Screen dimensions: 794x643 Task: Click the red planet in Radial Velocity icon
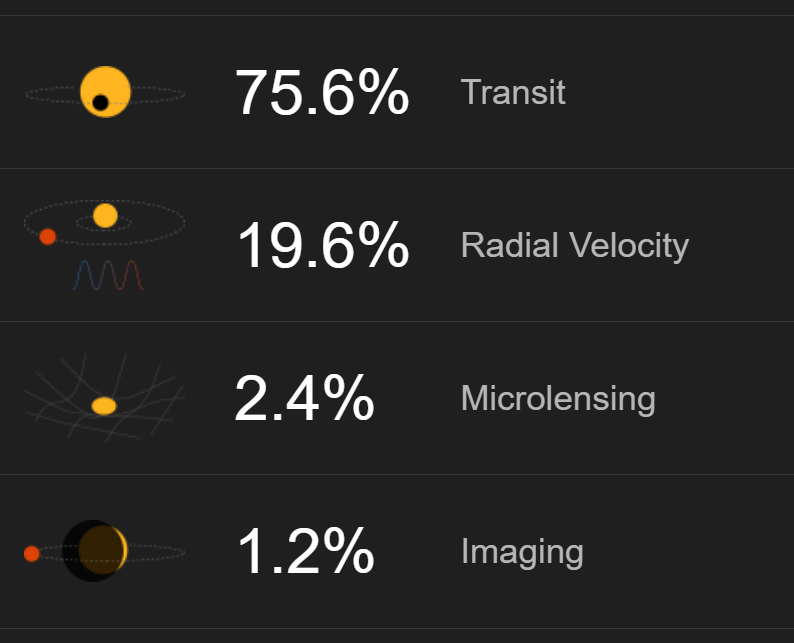pos(48,236)
